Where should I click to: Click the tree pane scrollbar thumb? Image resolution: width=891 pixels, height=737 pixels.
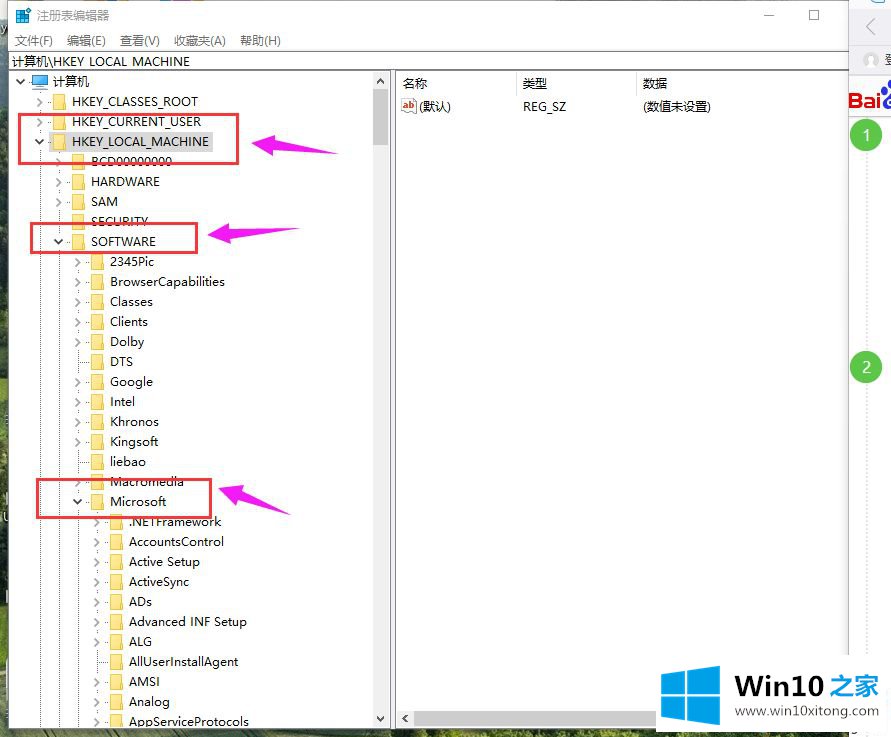click(381, 116)
